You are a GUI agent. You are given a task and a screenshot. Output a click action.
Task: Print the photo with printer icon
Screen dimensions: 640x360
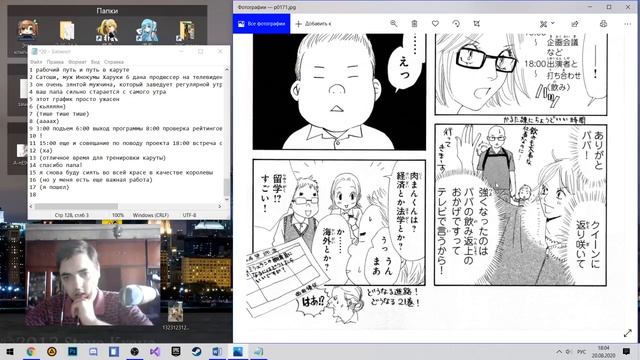pyautogui.click(x=603, y=24)
